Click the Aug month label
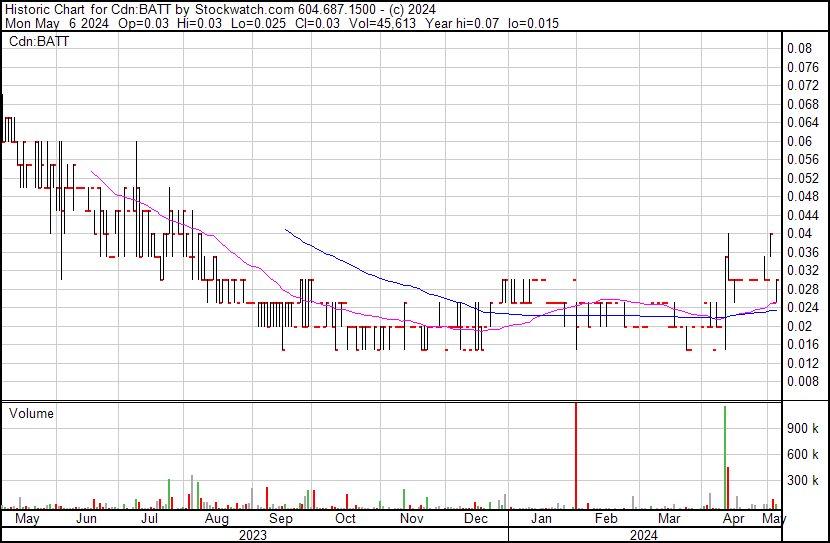Image resolution: width=830 pixels, height=543 pixels. tap(216, 519)
